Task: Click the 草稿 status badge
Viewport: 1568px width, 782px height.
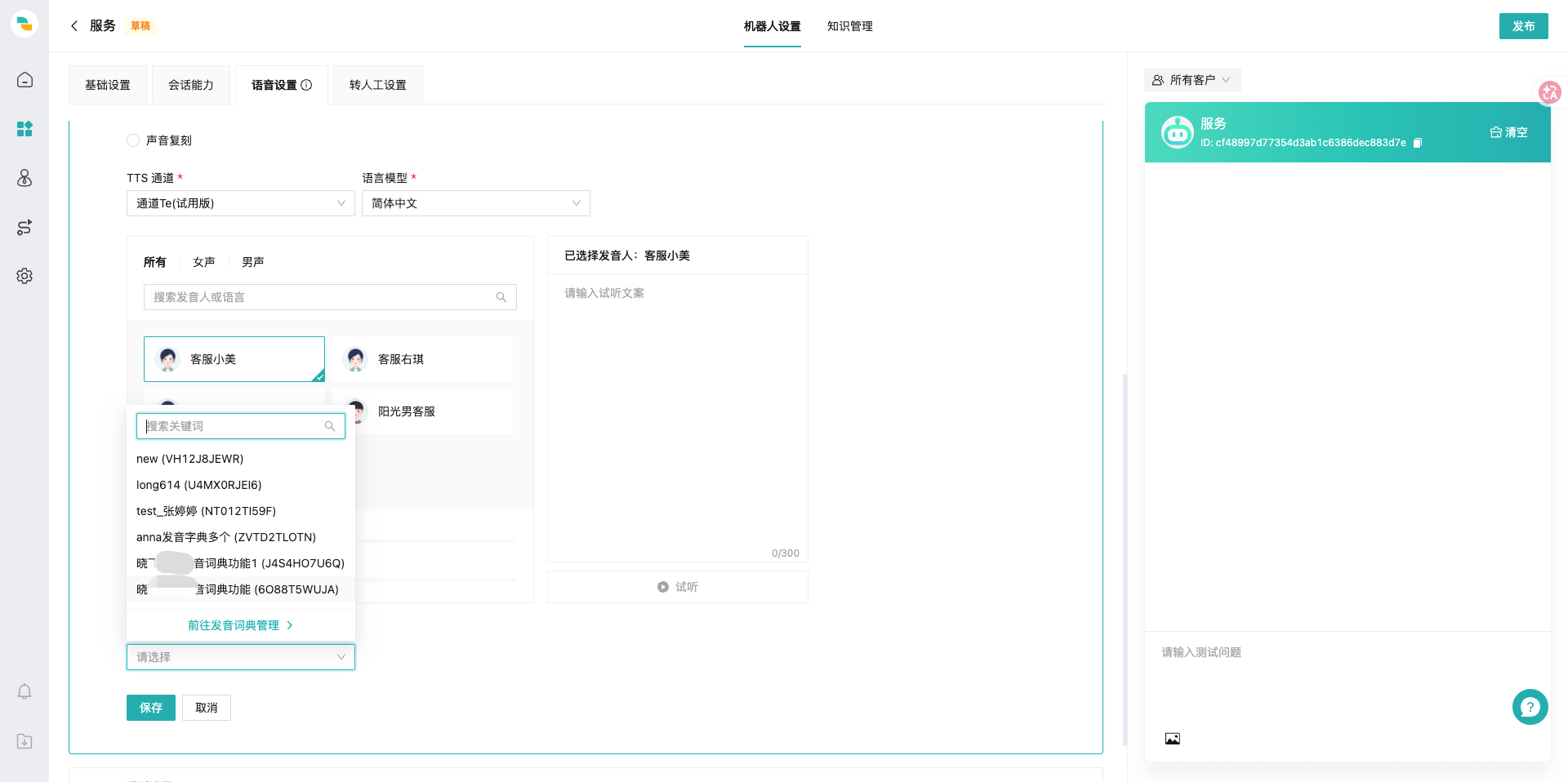Action: 140,26
